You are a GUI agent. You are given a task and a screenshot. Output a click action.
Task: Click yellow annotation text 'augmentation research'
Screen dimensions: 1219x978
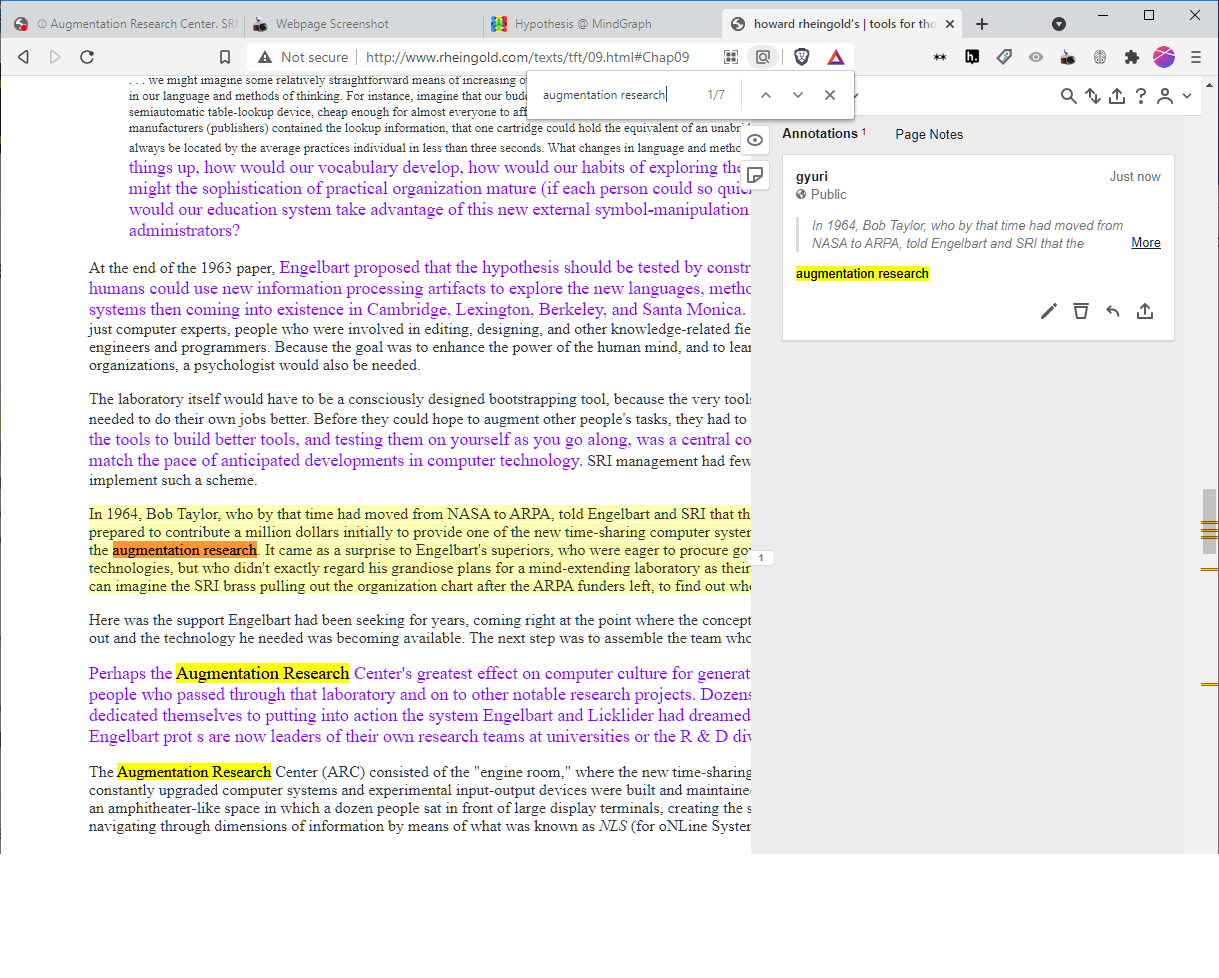(x=862, y=274)
